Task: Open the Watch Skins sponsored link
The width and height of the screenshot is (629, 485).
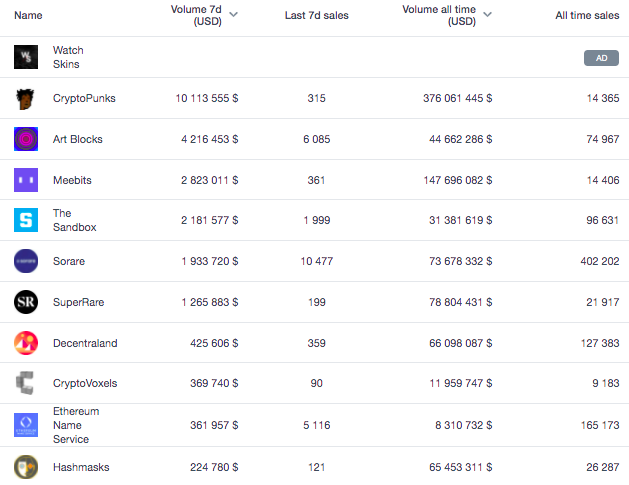Action: (68, 57)
